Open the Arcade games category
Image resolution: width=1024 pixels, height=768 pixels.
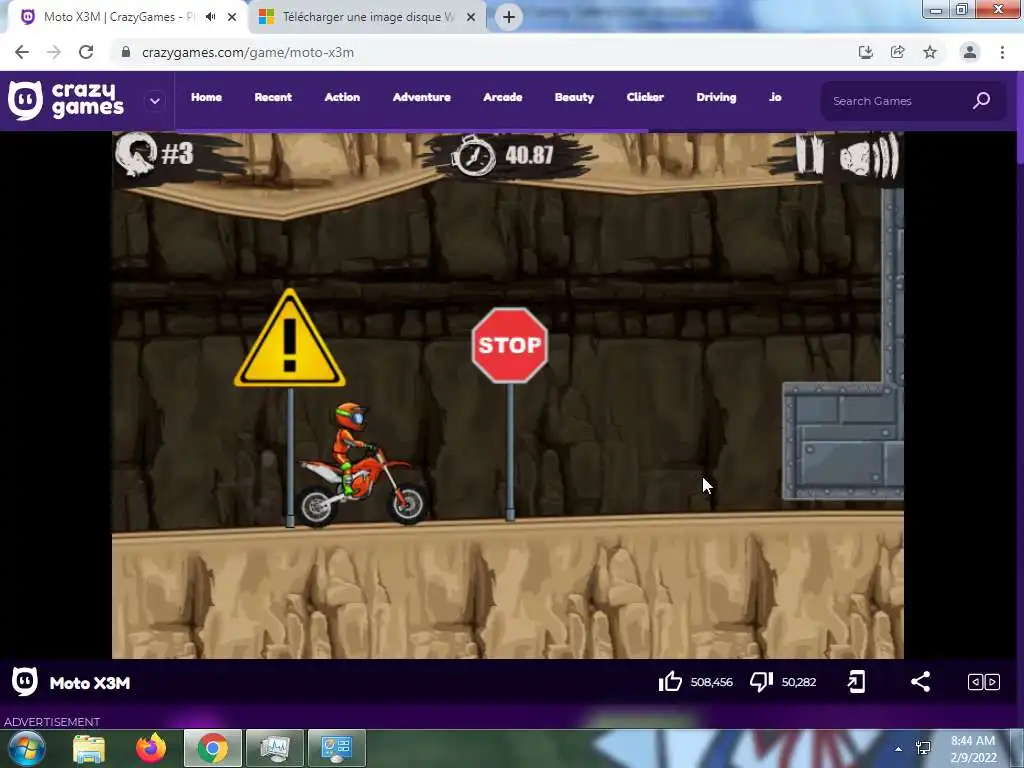tap(503, 97)
